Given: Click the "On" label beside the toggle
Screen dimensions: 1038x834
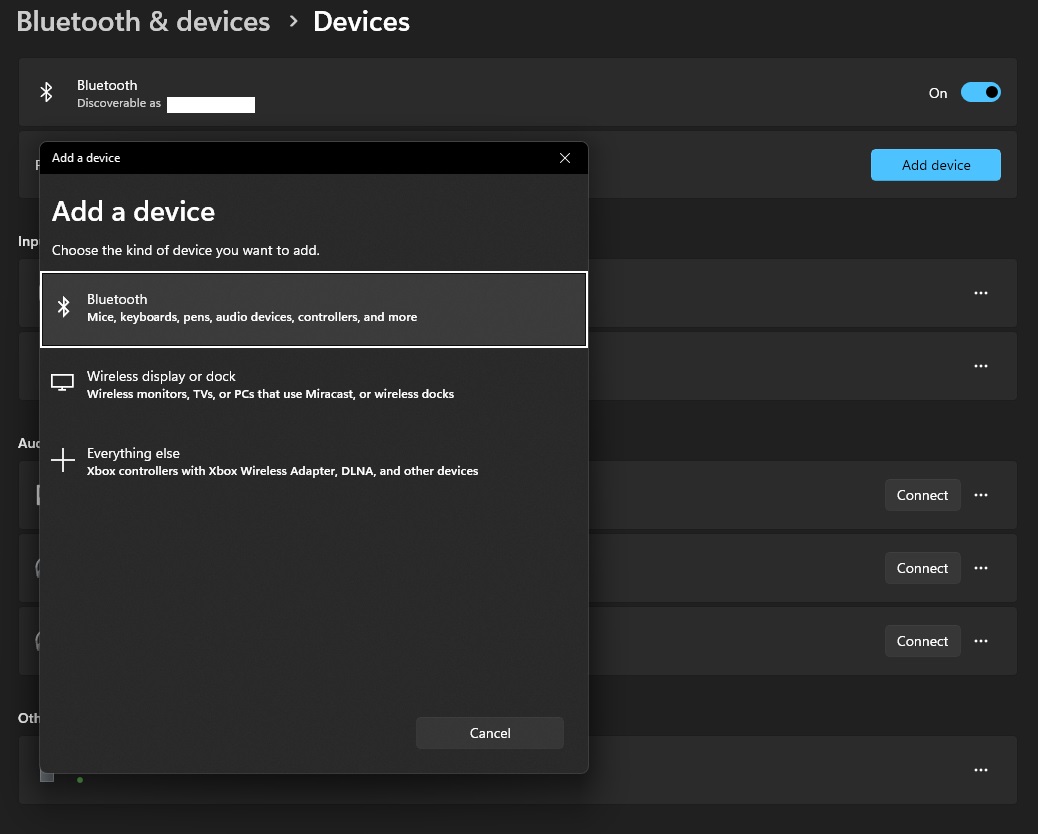Looking at the screenshot, I should coord(937,93).
